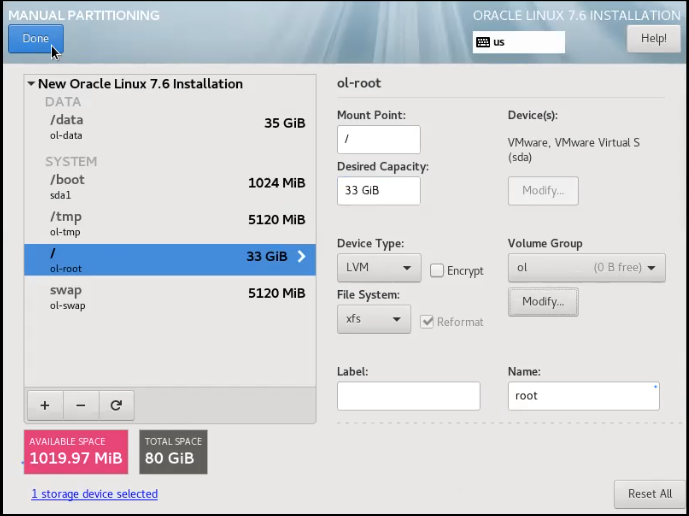Click the AVAILABLE SPACE 1019.97 MiB box

point(76,452)
